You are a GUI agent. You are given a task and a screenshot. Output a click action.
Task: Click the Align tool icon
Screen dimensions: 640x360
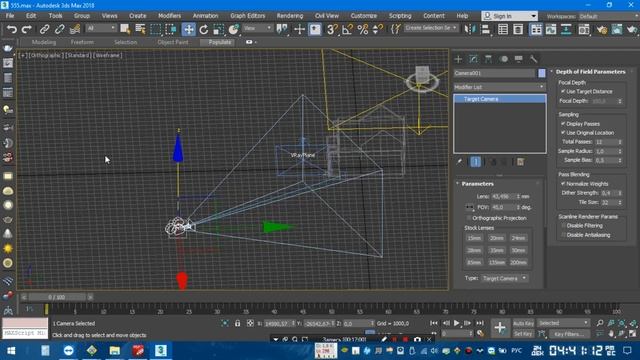click(x=485, y=29)
